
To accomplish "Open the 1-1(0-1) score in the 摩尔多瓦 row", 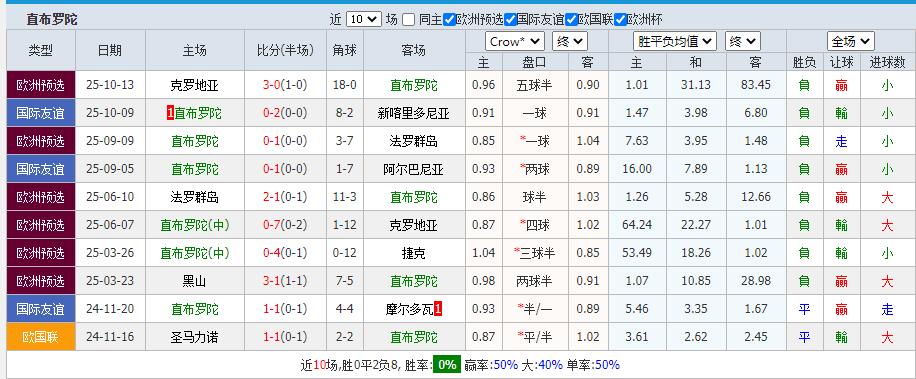I will tap(285, 309).
